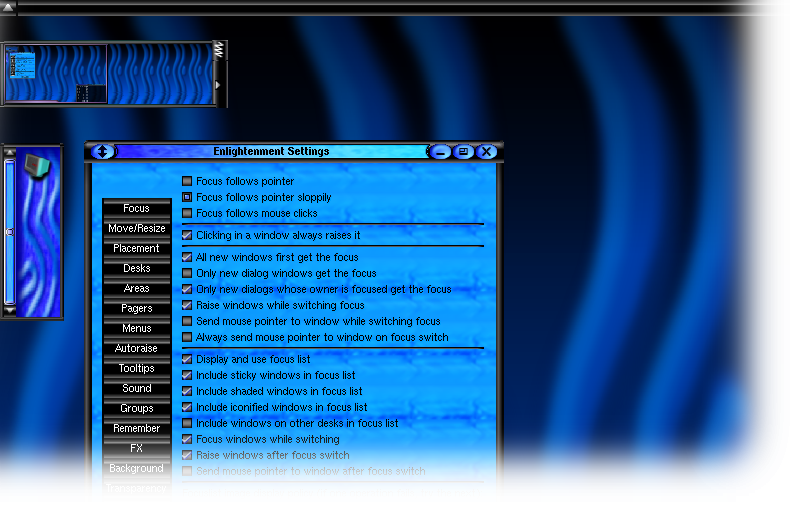This screenshot has width=800, height=525.
Task: Click the shade arrows icon in settings titlebar
Action: [103, 152]
